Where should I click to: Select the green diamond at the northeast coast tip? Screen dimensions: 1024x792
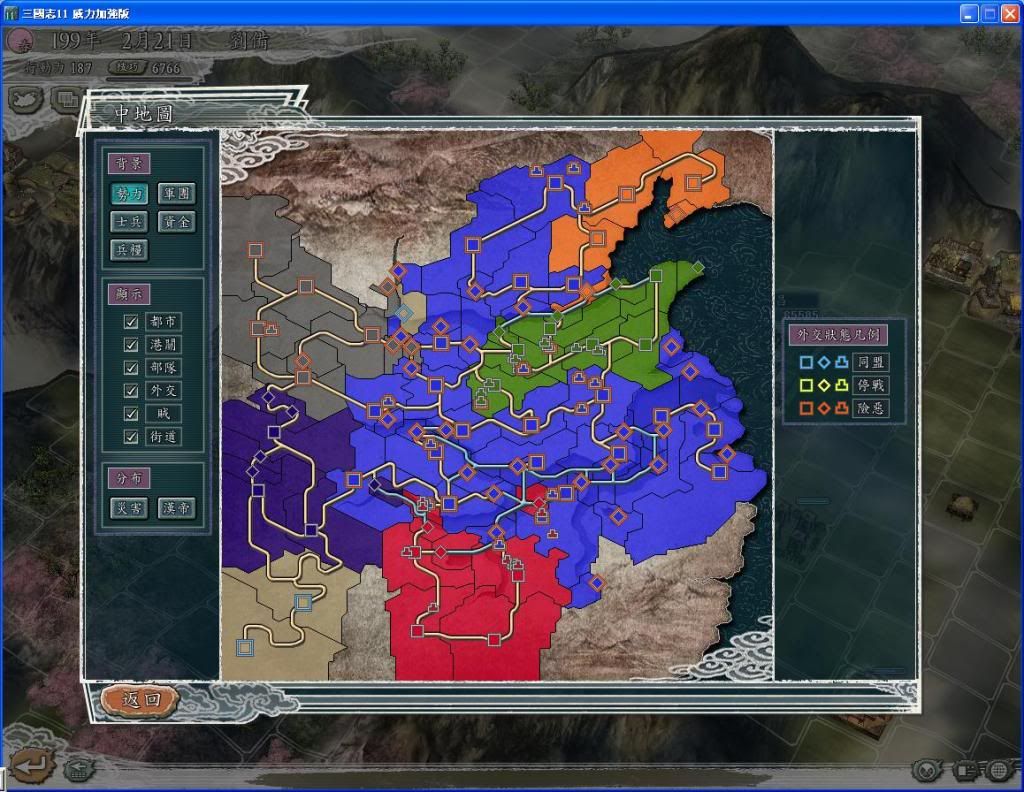[698, 267]
